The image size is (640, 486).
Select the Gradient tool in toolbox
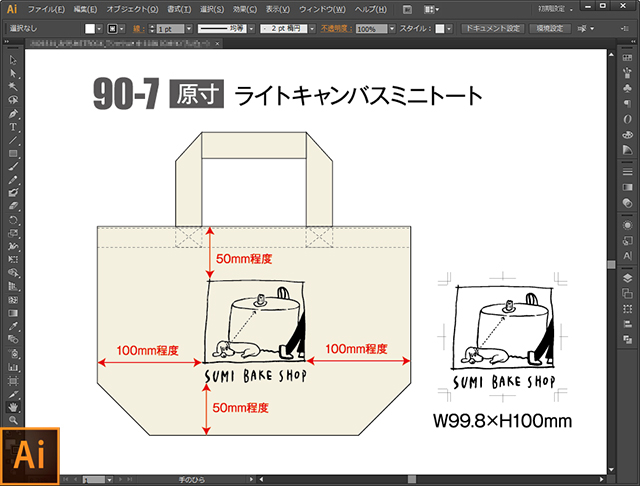click(x=13, y=313)
